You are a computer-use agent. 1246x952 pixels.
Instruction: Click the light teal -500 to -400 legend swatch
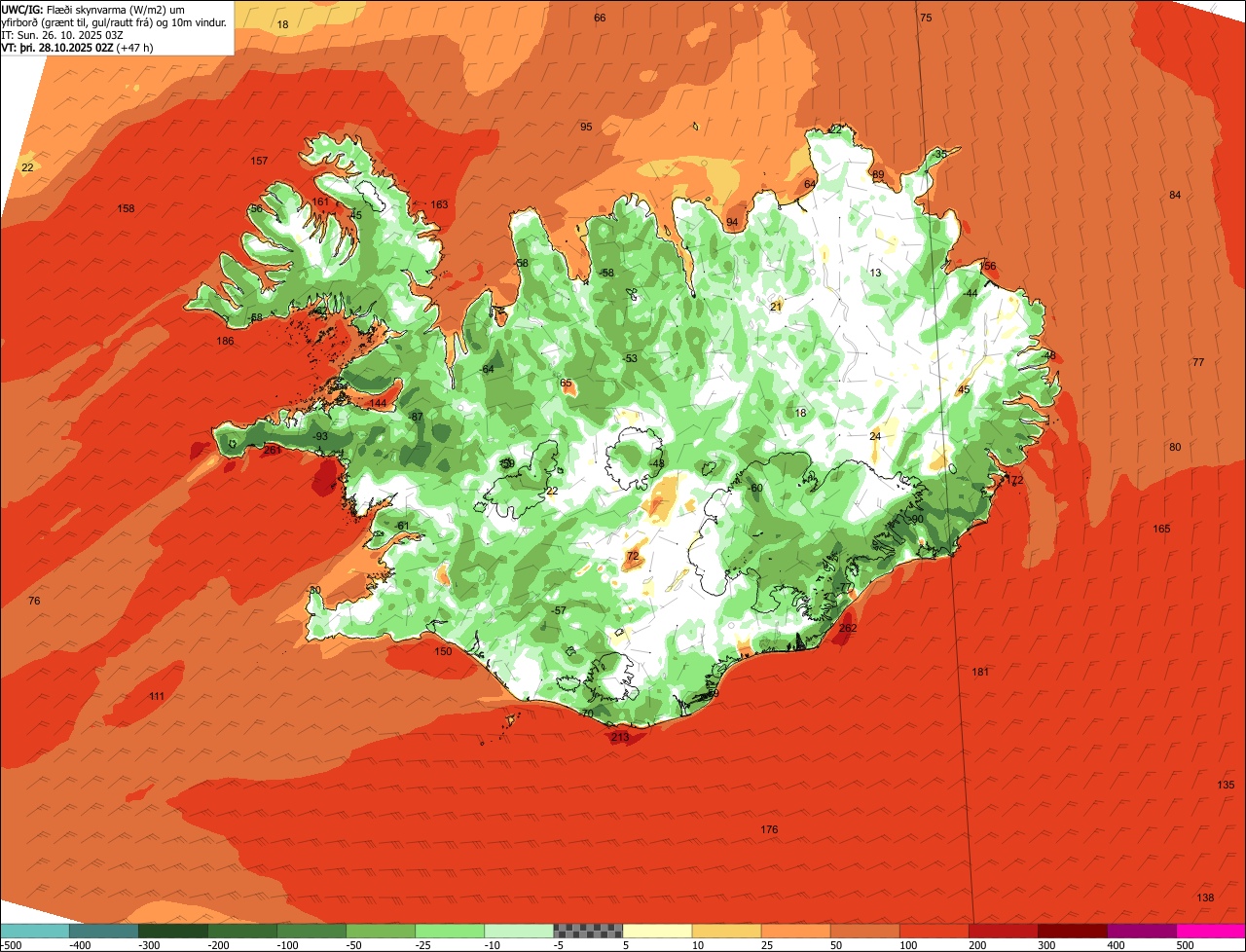[34, 931]
